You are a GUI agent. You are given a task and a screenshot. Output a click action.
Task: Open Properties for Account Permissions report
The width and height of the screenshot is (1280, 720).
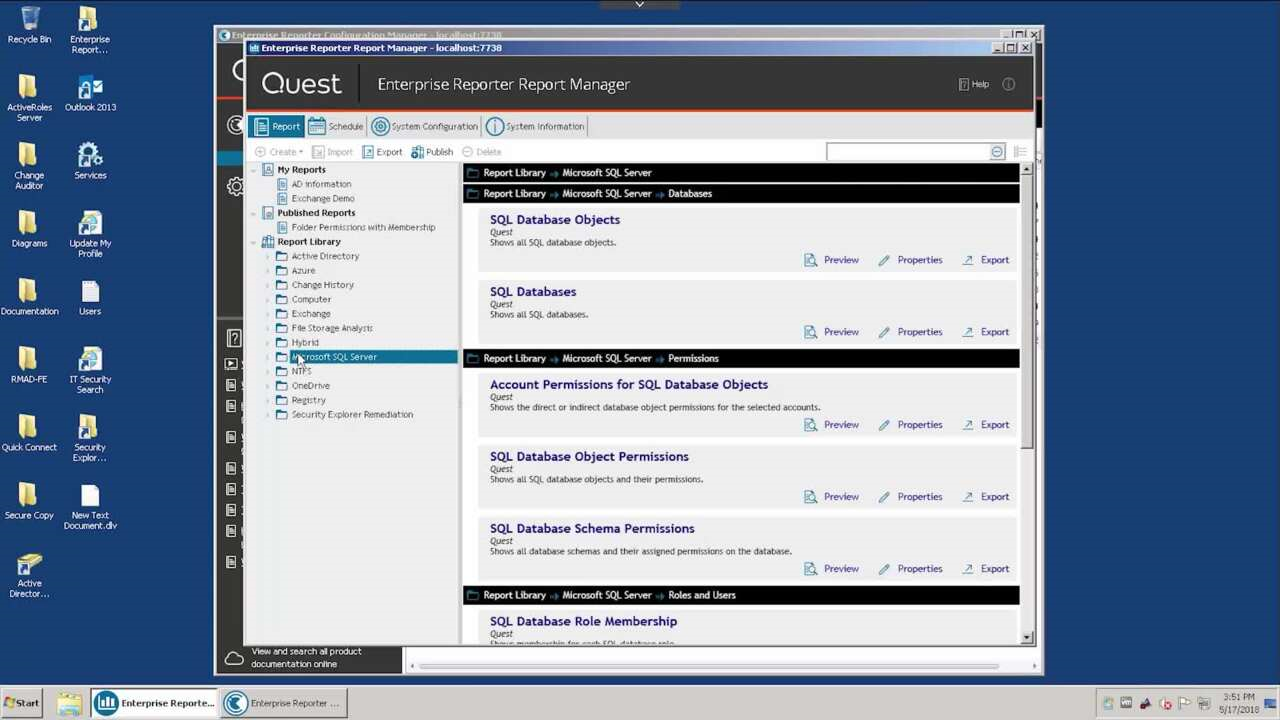point(884,424)
